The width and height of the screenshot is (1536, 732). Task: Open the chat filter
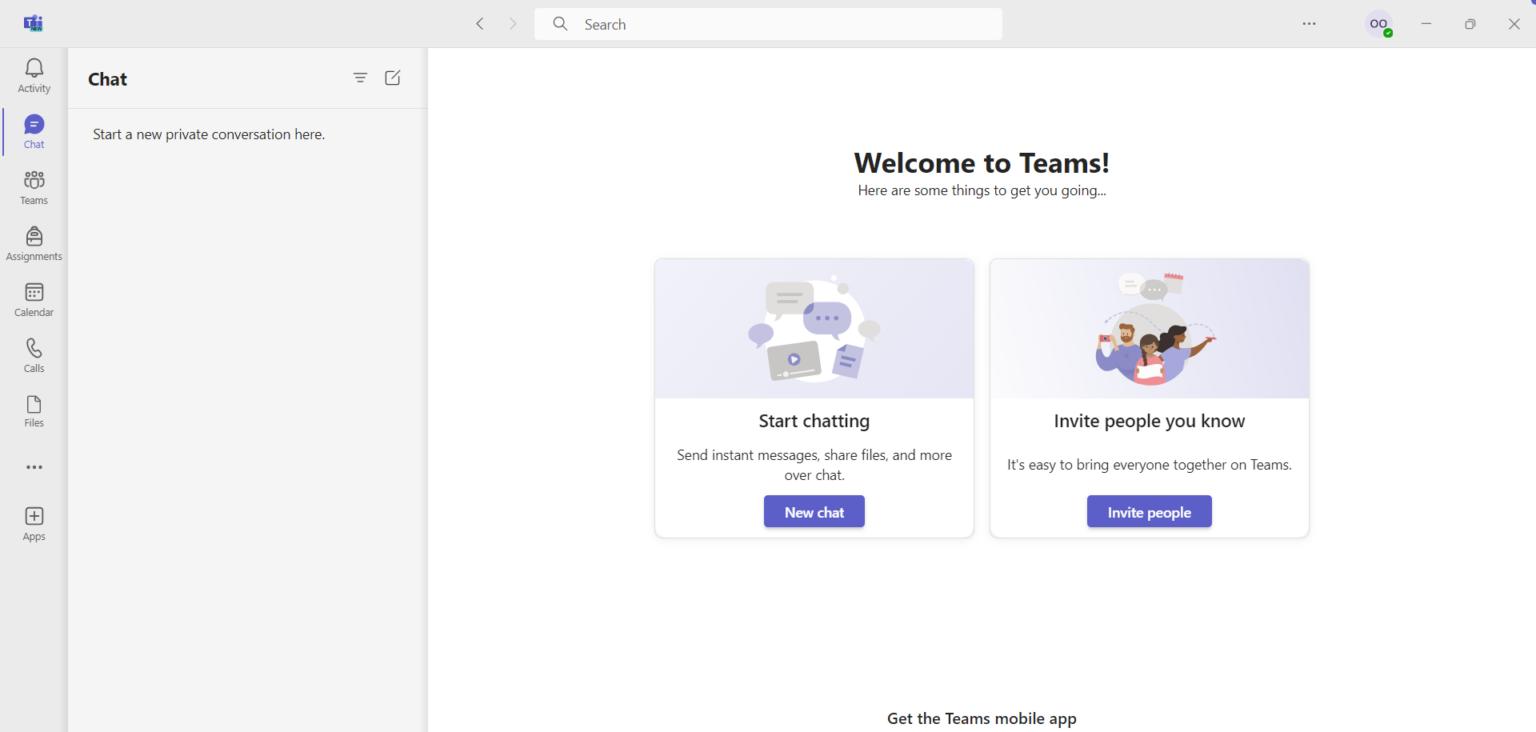coord(360,77)
